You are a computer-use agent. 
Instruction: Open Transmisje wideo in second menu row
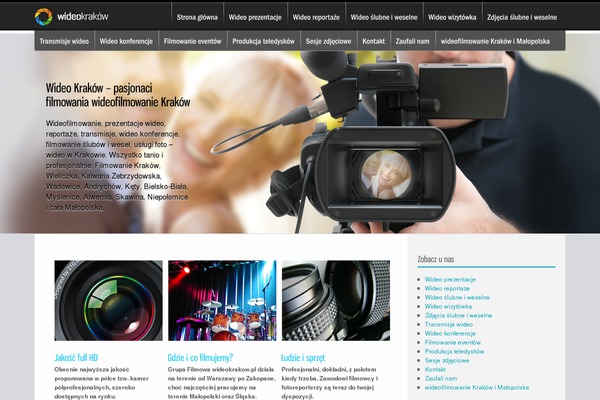pyautogui.click(x=64, y=42)
